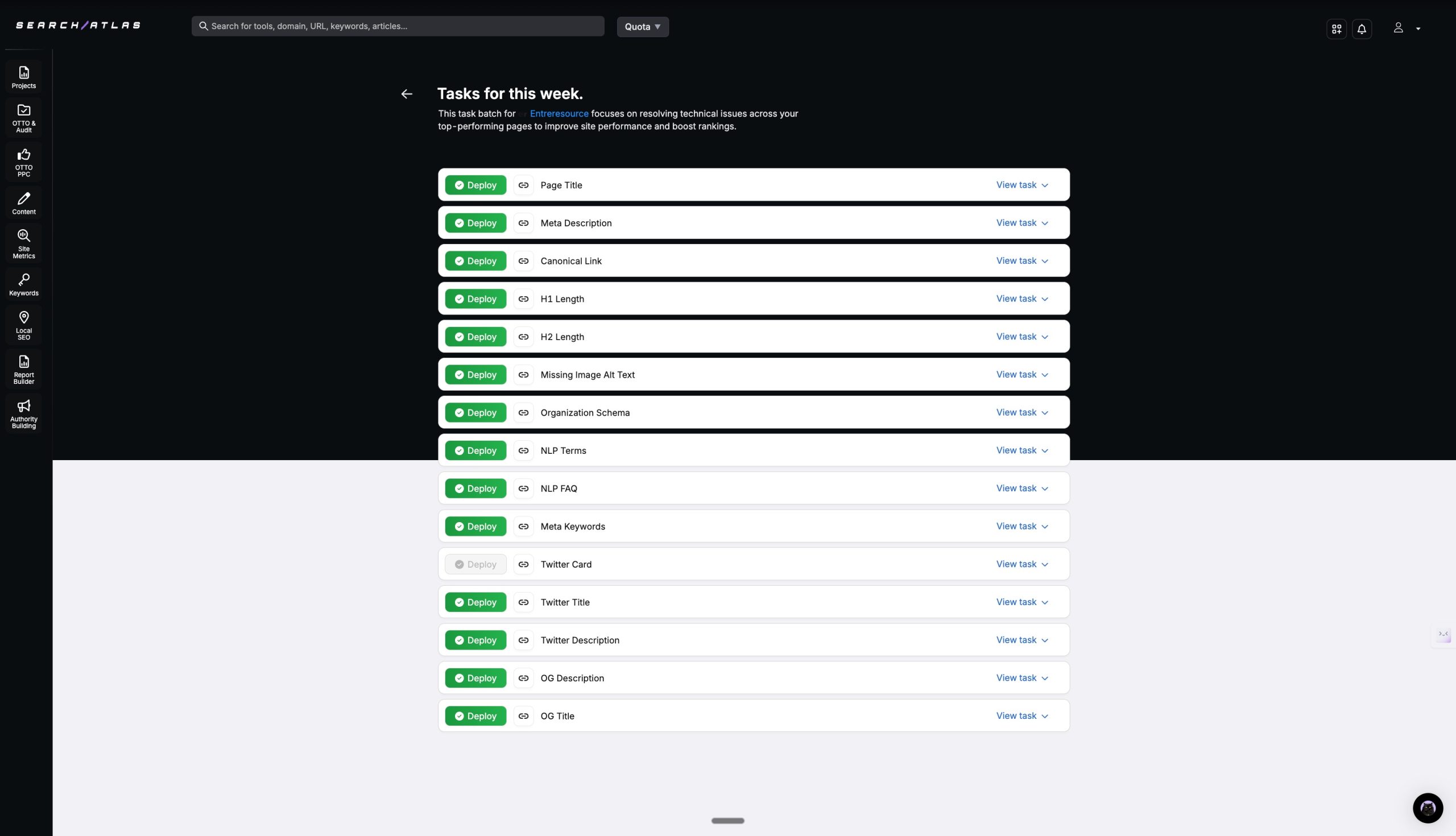Select the OTTO PPC sidebar icon
Viewport: 1456px width, 836px height.
(x=23, y=162)
